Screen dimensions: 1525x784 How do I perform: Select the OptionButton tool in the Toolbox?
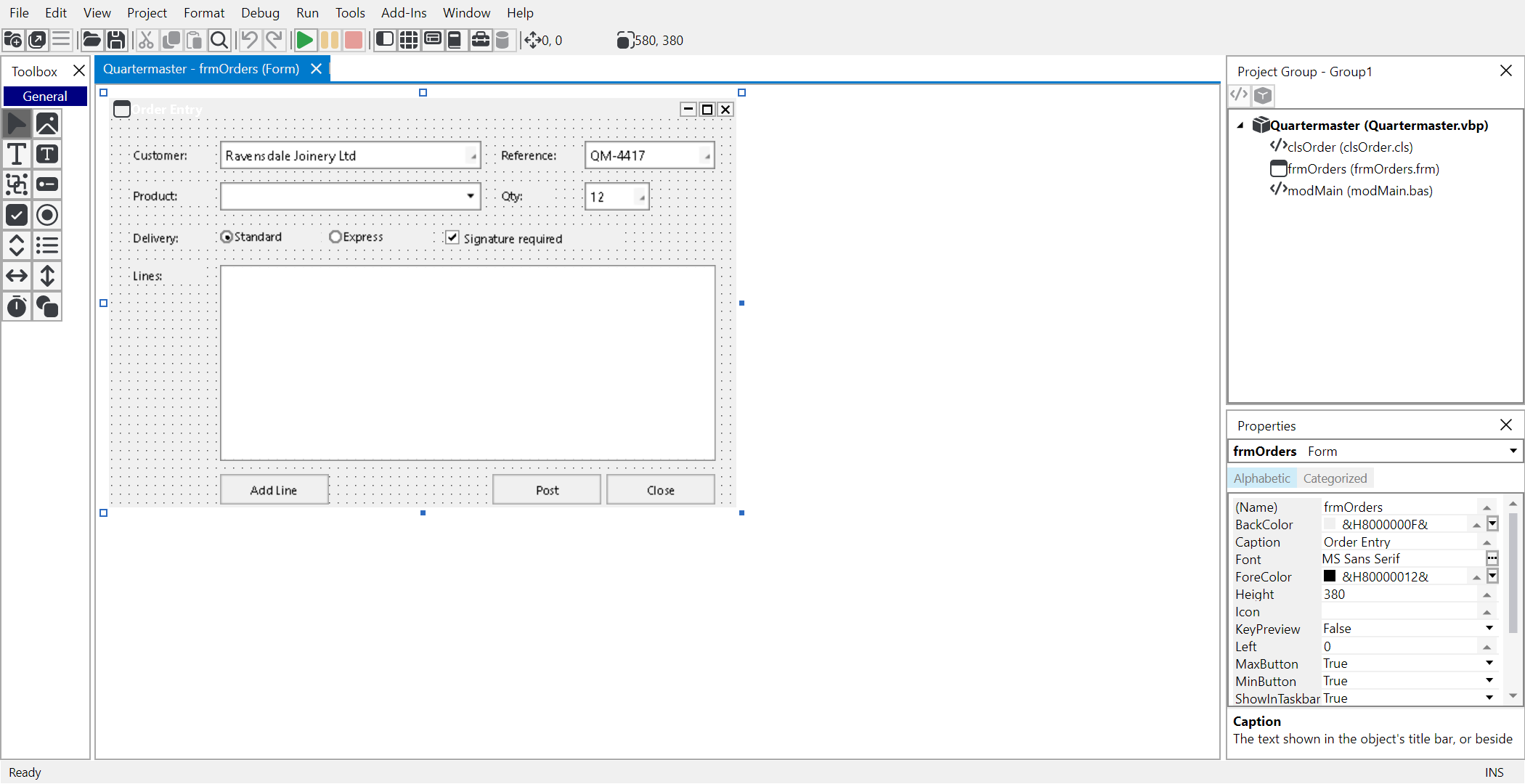47,216
